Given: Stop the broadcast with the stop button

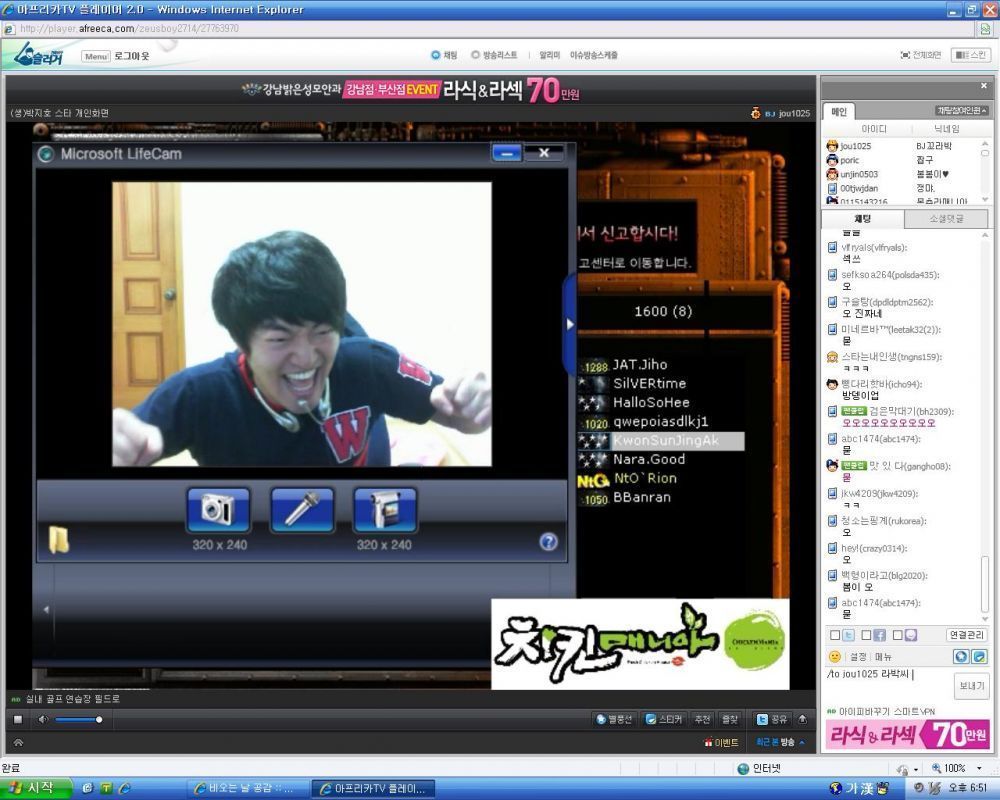Looking at the screenshot, I should point(18,720).
